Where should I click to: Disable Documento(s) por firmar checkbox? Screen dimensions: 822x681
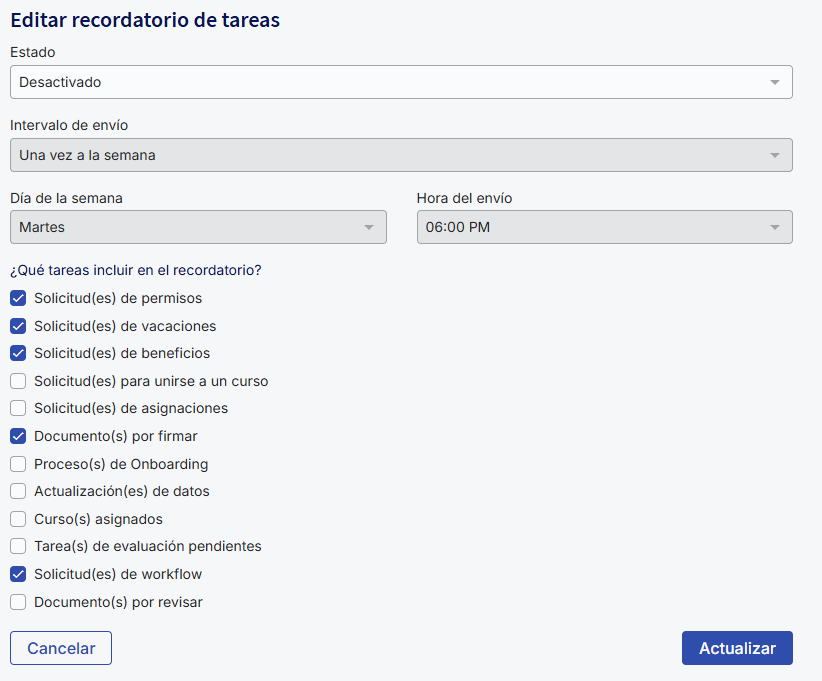pos(18,436)
